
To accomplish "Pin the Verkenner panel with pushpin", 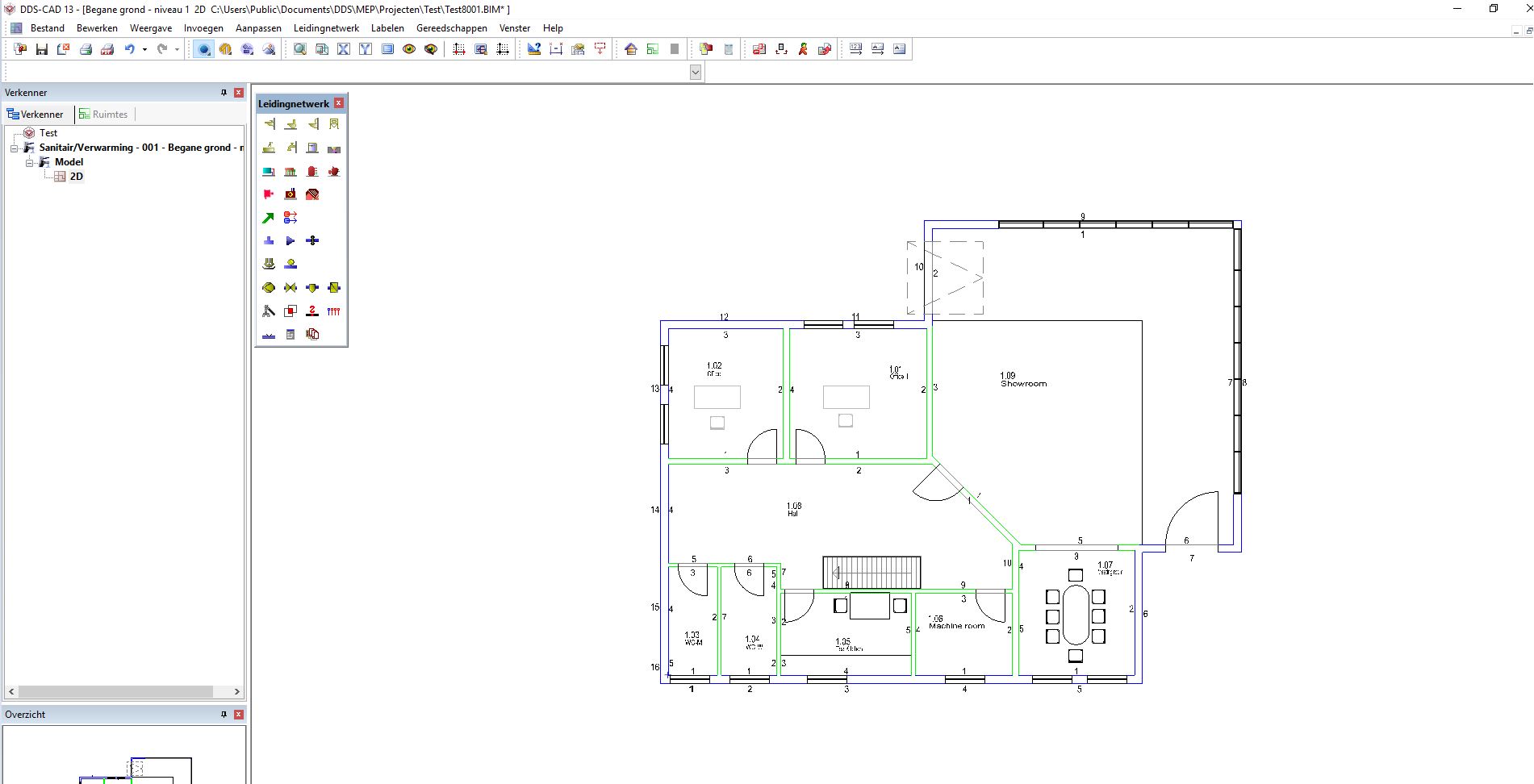I will tap(224, 93).
